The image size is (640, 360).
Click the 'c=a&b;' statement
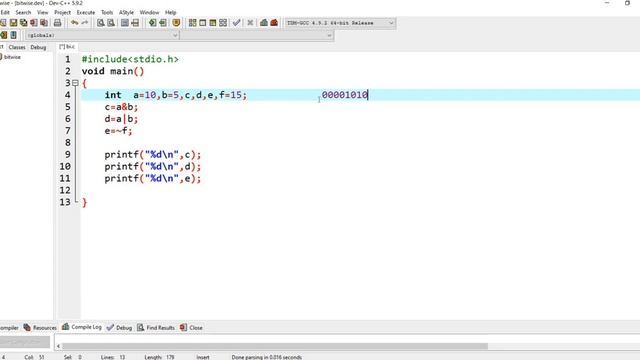pos(121,107)
